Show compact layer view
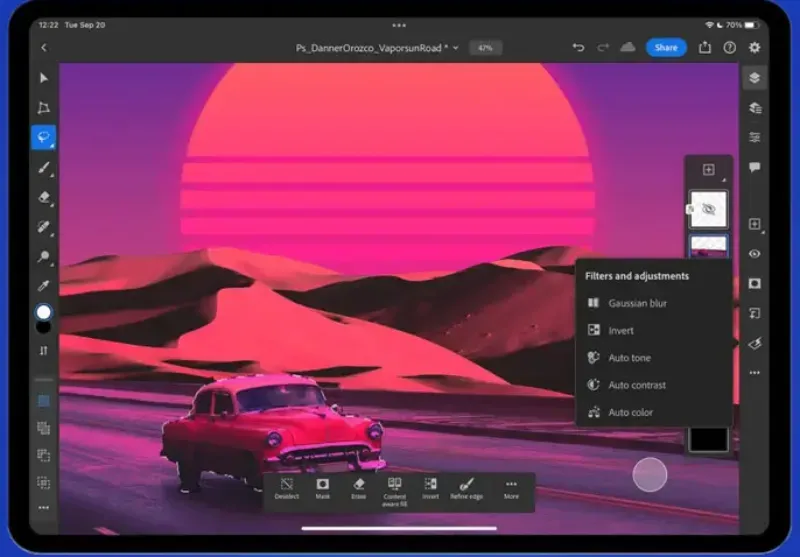 (x=755, y=78)
